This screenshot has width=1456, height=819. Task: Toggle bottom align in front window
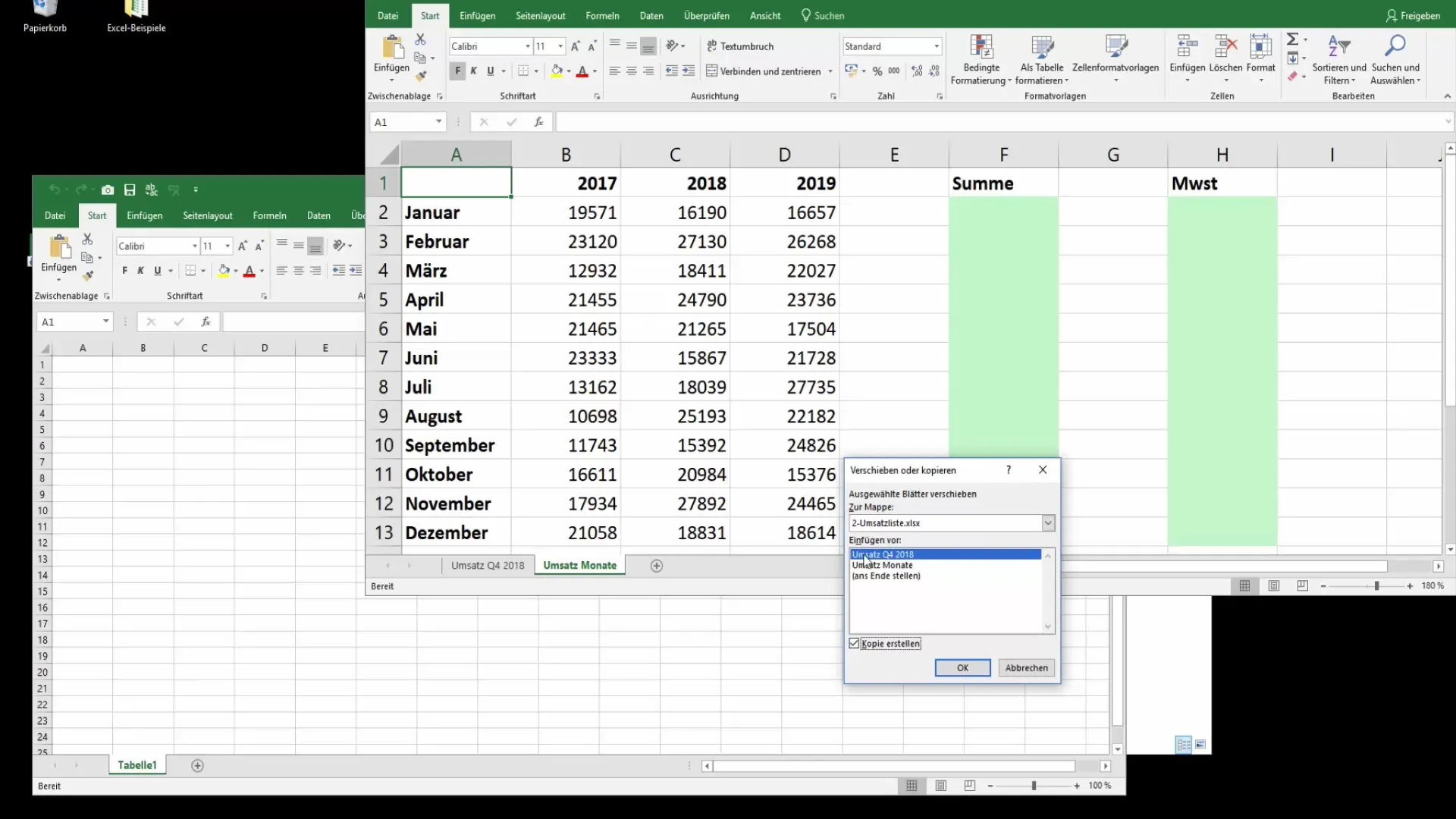tap(648, 46)
